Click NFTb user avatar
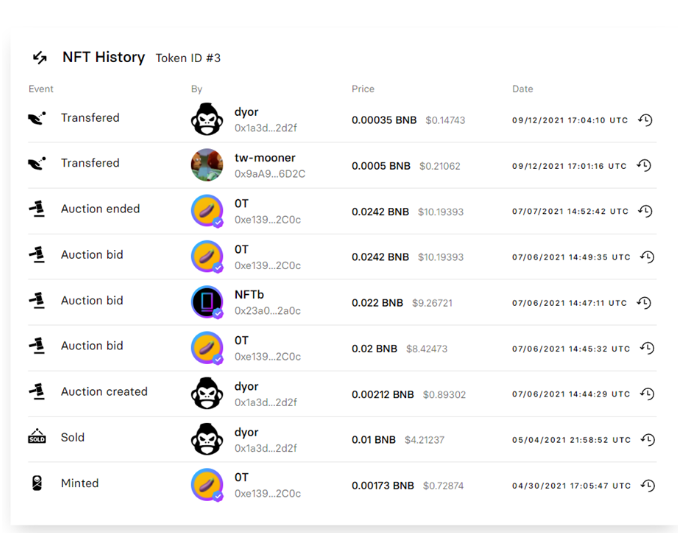This screenshot has width=678, height=533. point(207,302)
